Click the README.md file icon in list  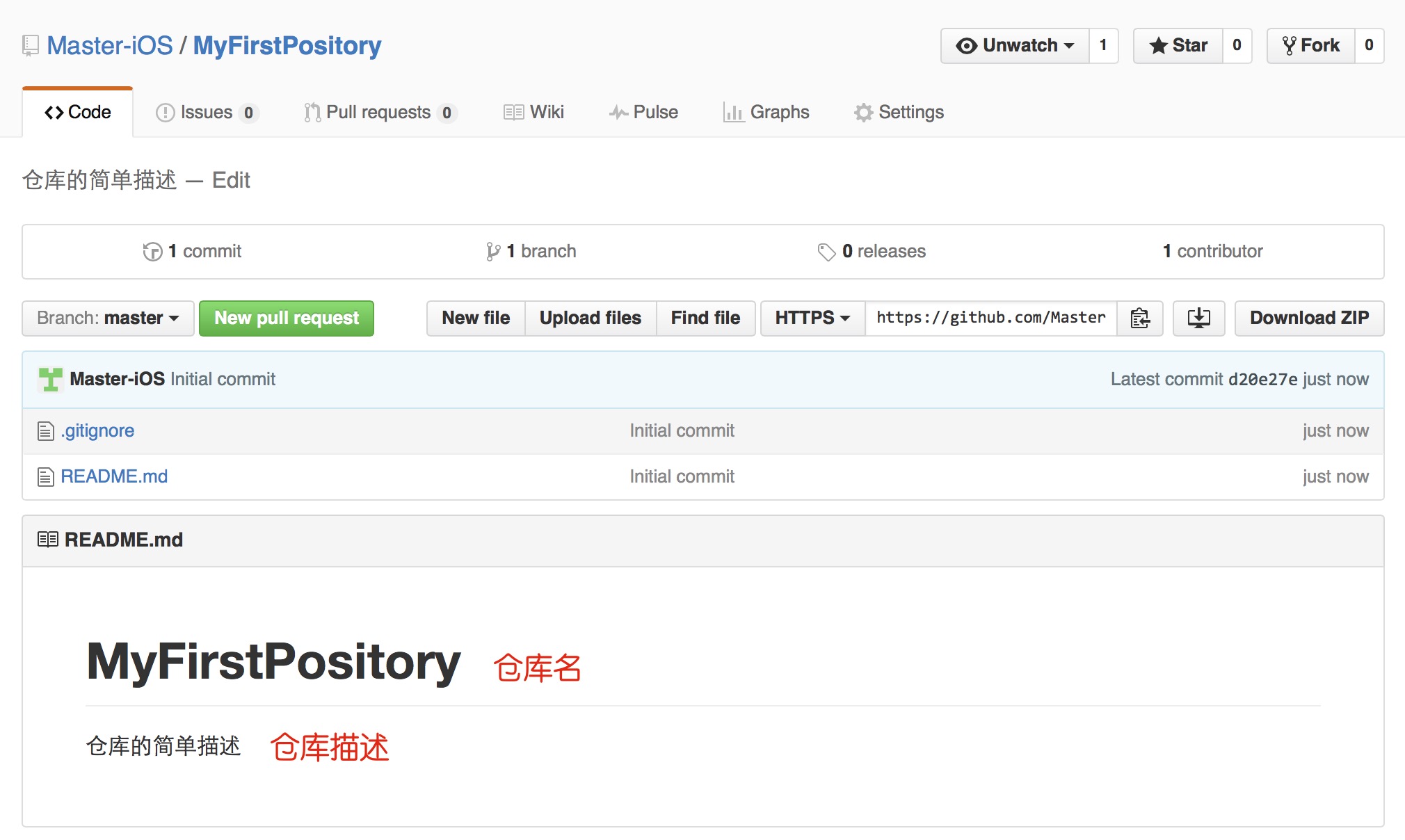(46, 477)
